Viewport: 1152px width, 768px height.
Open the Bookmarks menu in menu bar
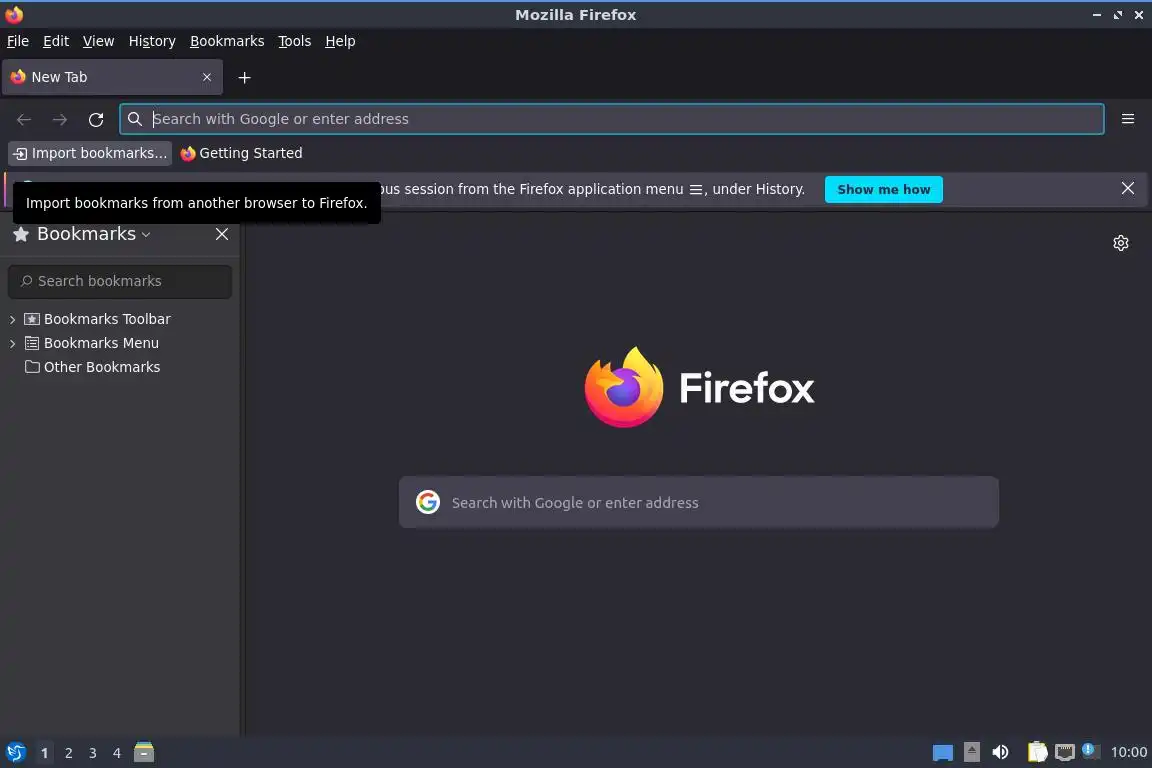[x=227, y=41]
